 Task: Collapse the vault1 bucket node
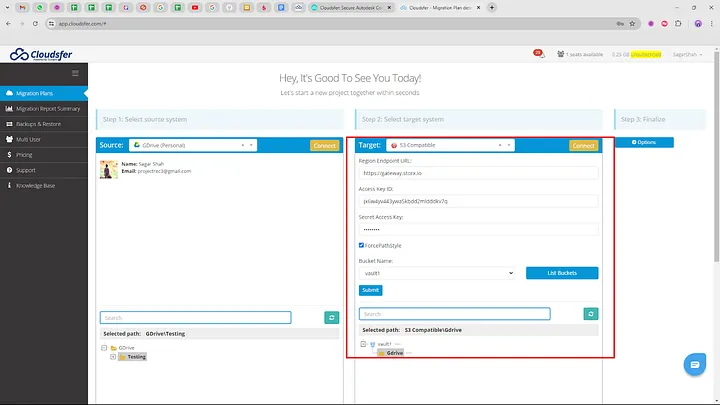tap(363, 344)
